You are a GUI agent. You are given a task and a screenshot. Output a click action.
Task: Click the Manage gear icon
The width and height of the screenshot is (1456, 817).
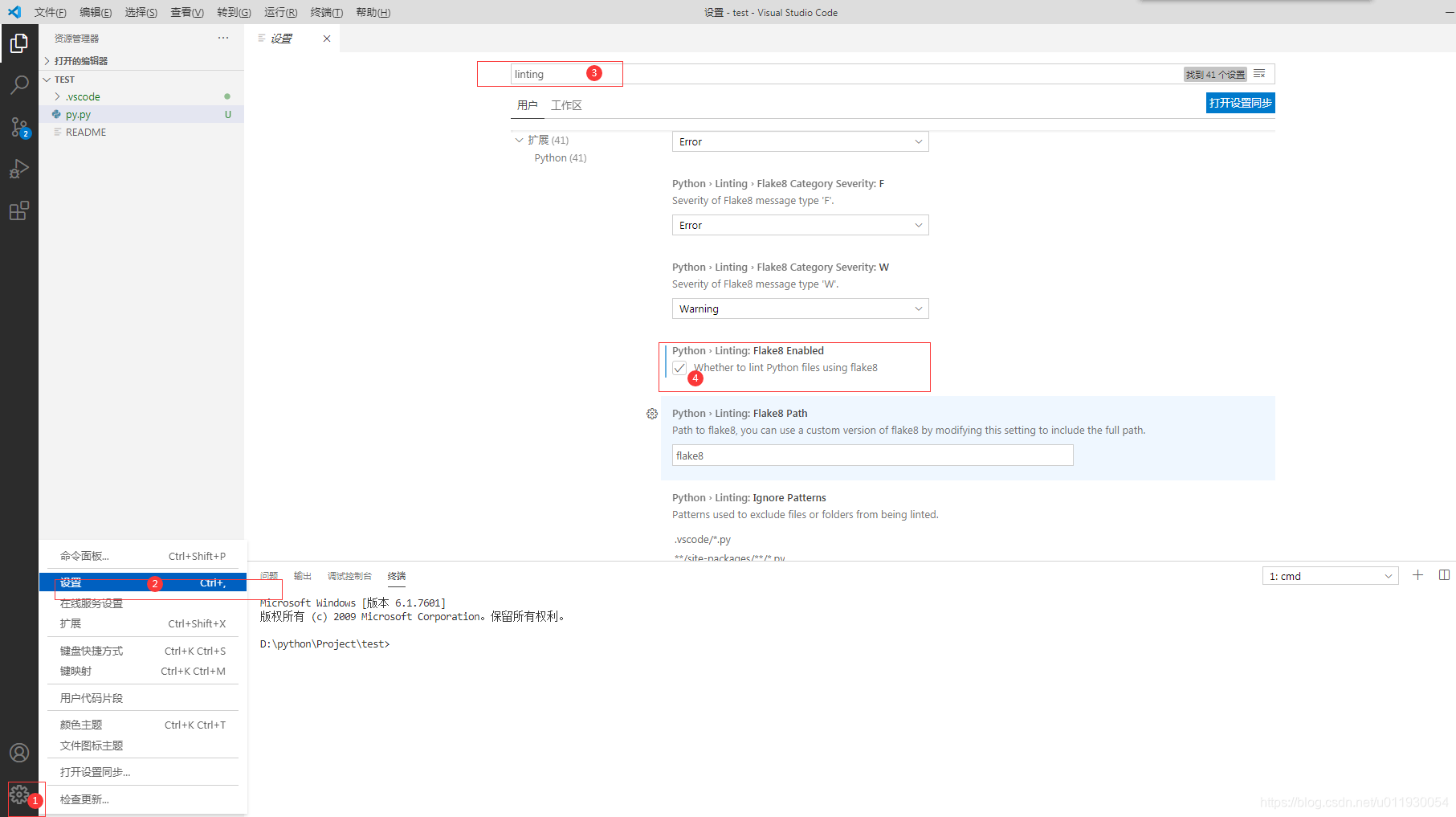(19, 795)
